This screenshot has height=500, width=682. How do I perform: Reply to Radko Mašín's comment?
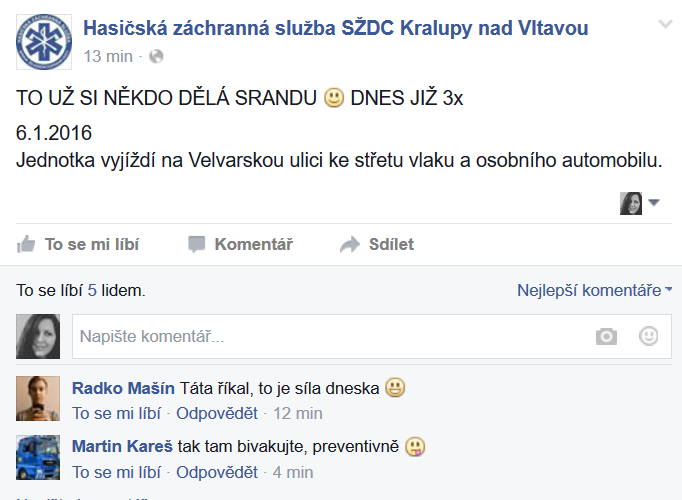[217, 413]
